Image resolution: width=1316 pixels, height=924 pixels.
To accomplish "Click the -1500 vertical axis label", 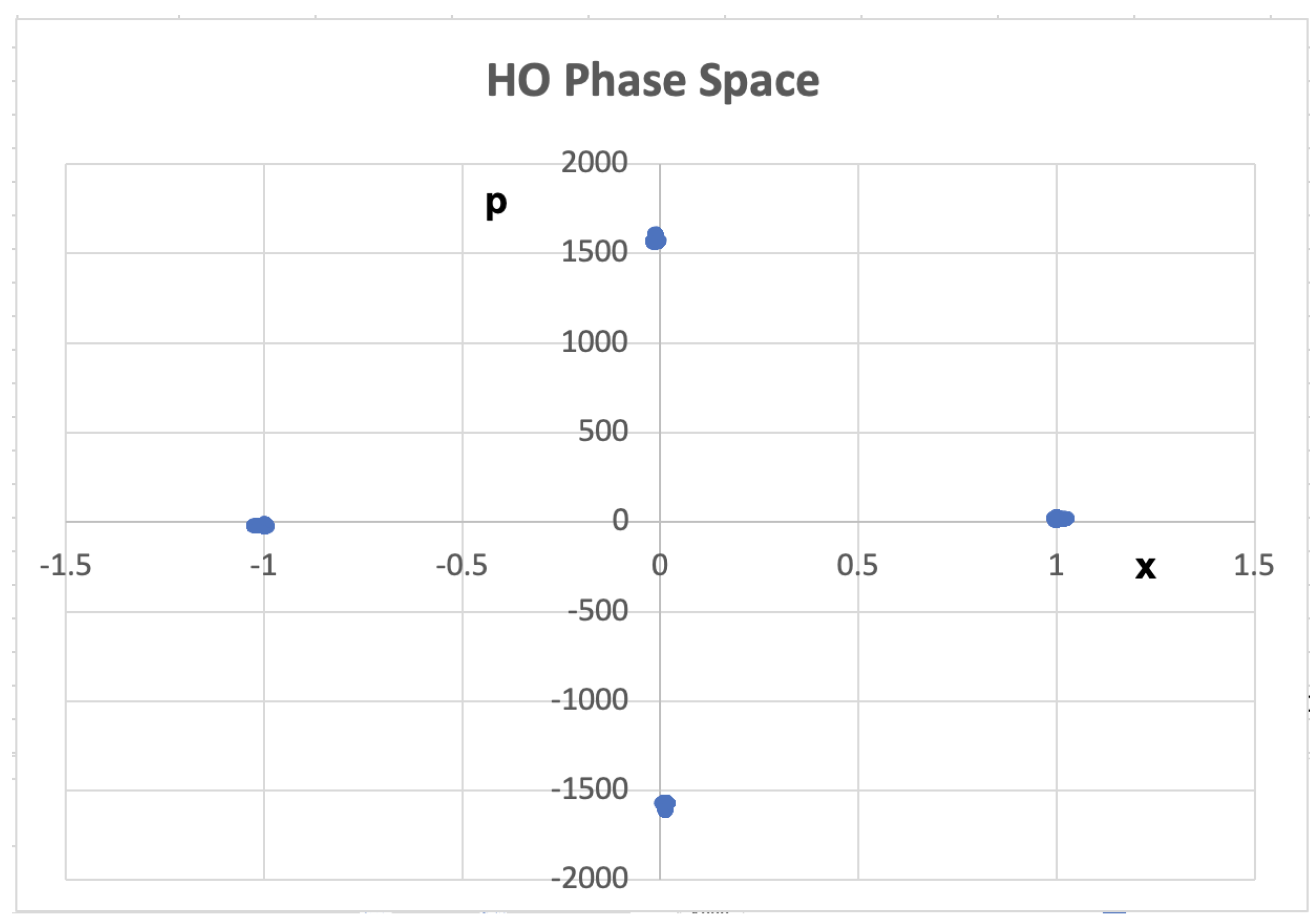I will pyautogui.click(x=589, y=790).
